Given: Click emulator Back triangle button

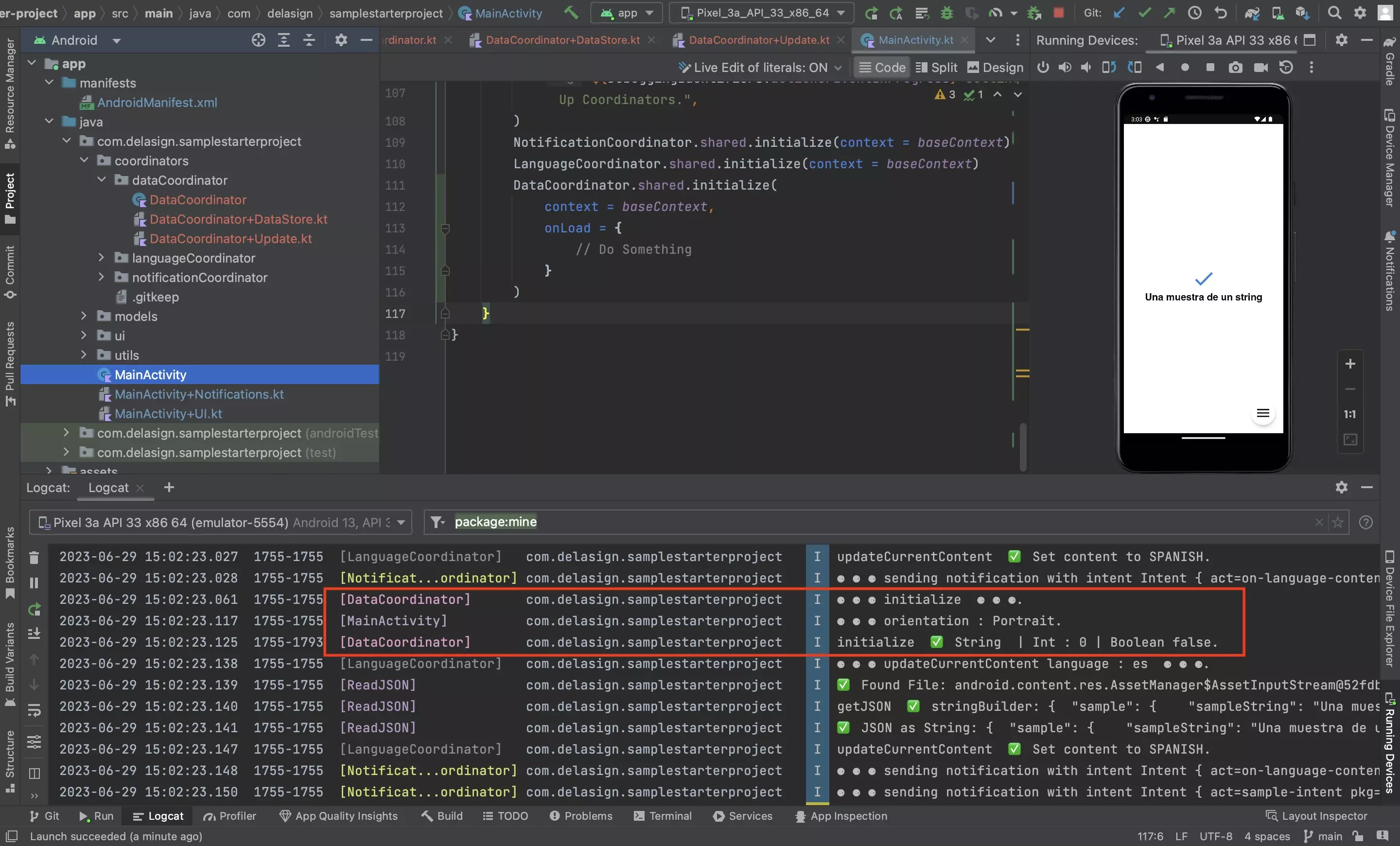Looking at the screenshot, I should [1160, 68].
